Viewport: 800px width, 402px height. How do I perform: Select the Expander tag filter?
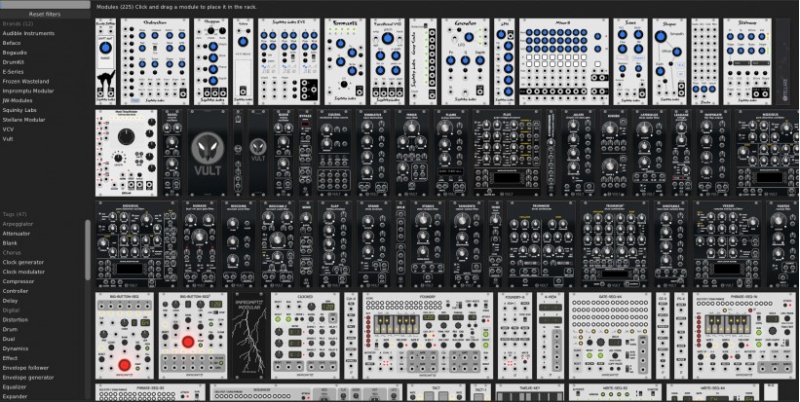tap(15, 396)
